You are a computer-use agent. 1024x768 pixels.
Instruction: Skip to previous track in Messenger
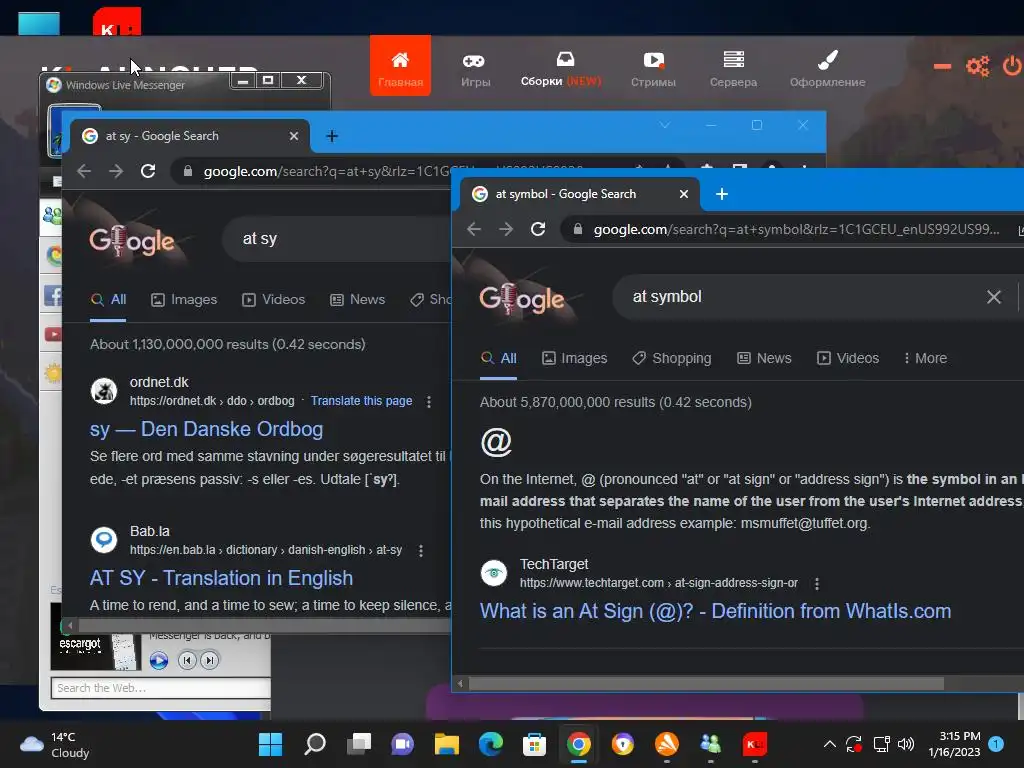[x=187, y=660]
